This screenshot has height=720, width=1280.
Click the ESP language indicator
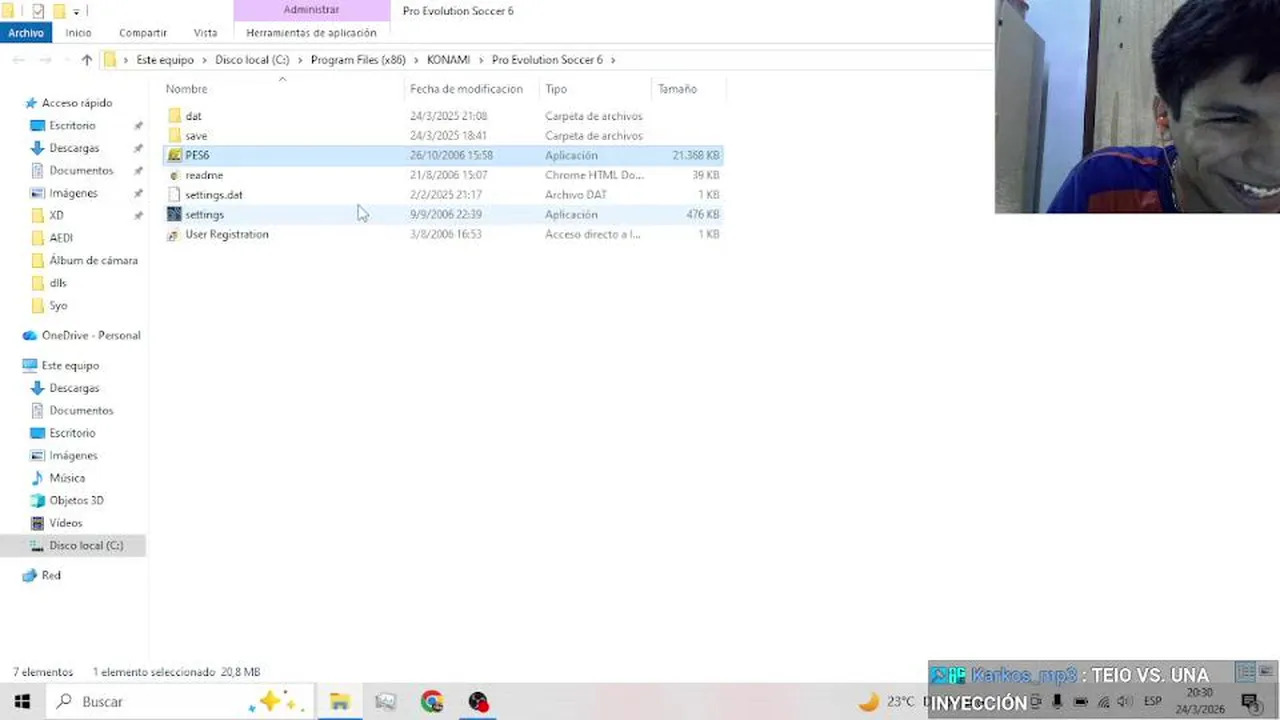click(1152, 702)
